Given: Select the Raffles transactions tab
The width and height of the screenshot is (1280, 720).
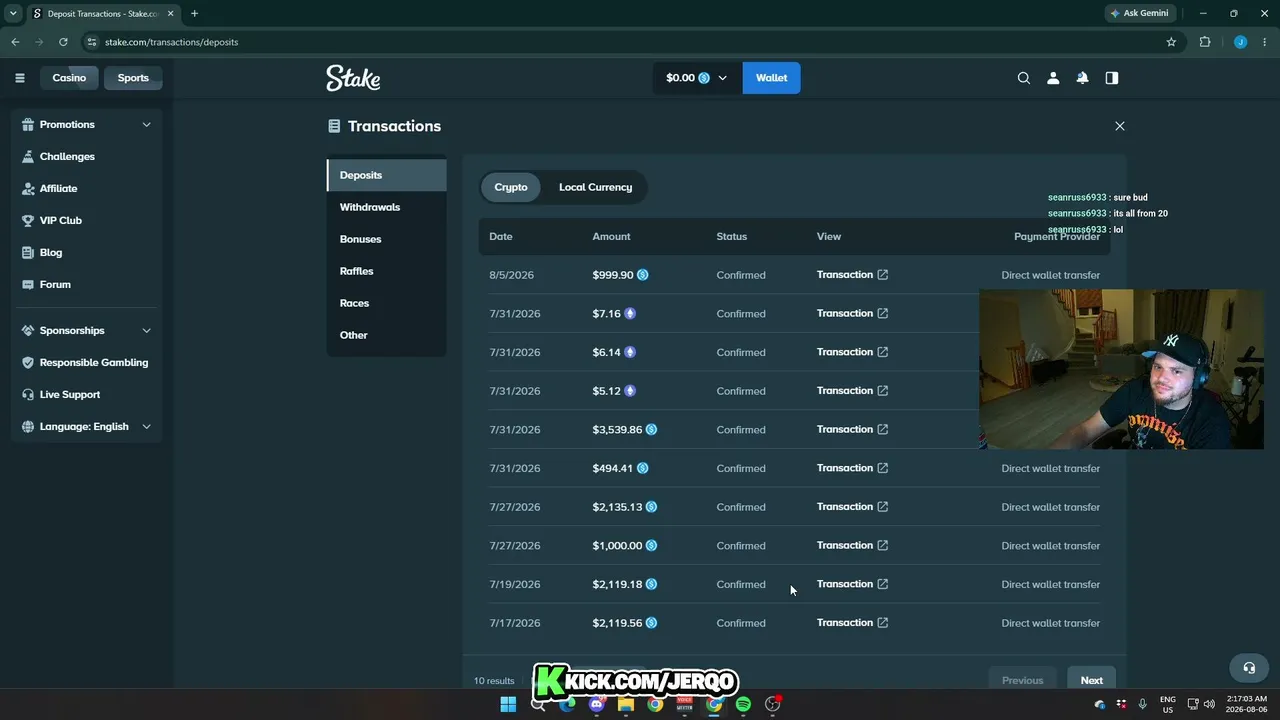Looking at the screenshot, I should coord(387,271).
